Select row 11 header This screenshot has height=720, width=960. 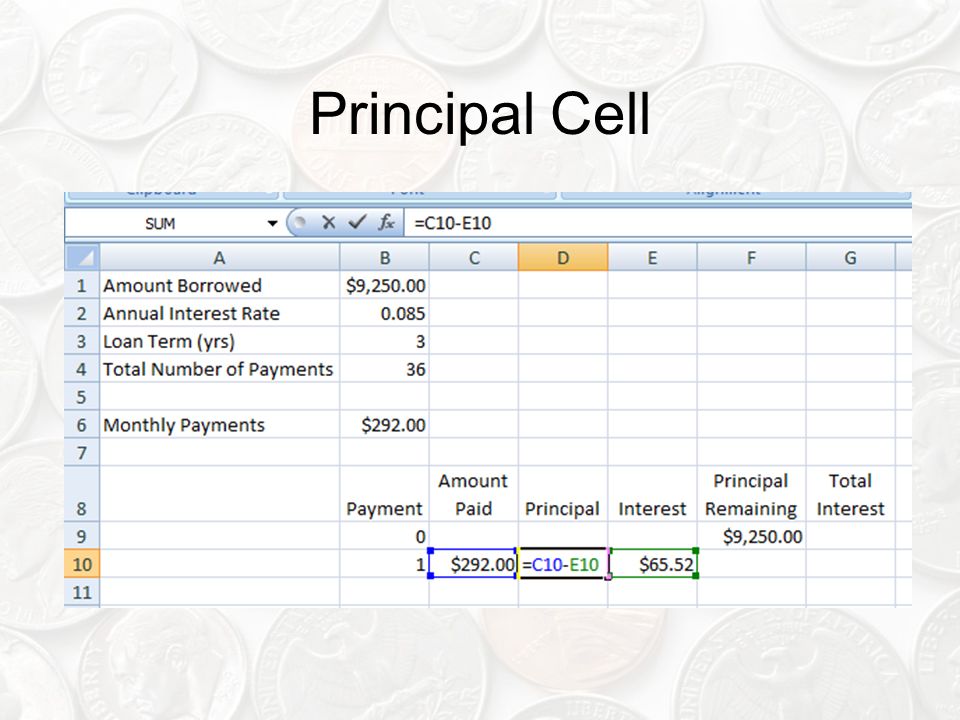pos(82,592)
